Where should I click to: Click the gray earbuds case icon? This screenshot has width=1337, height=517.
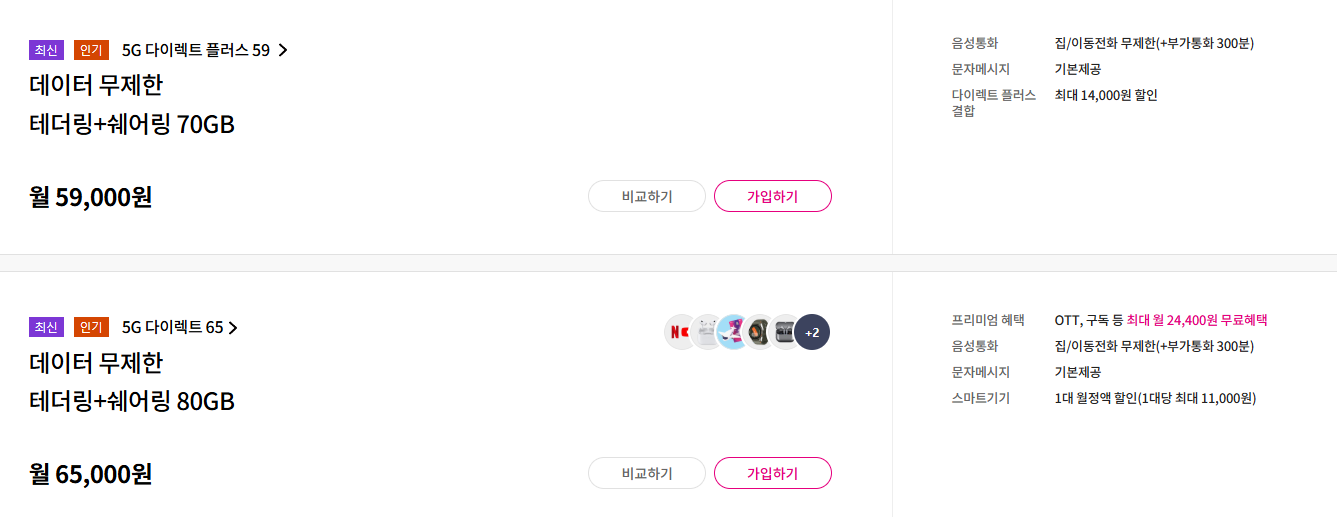tap(785, 332)
